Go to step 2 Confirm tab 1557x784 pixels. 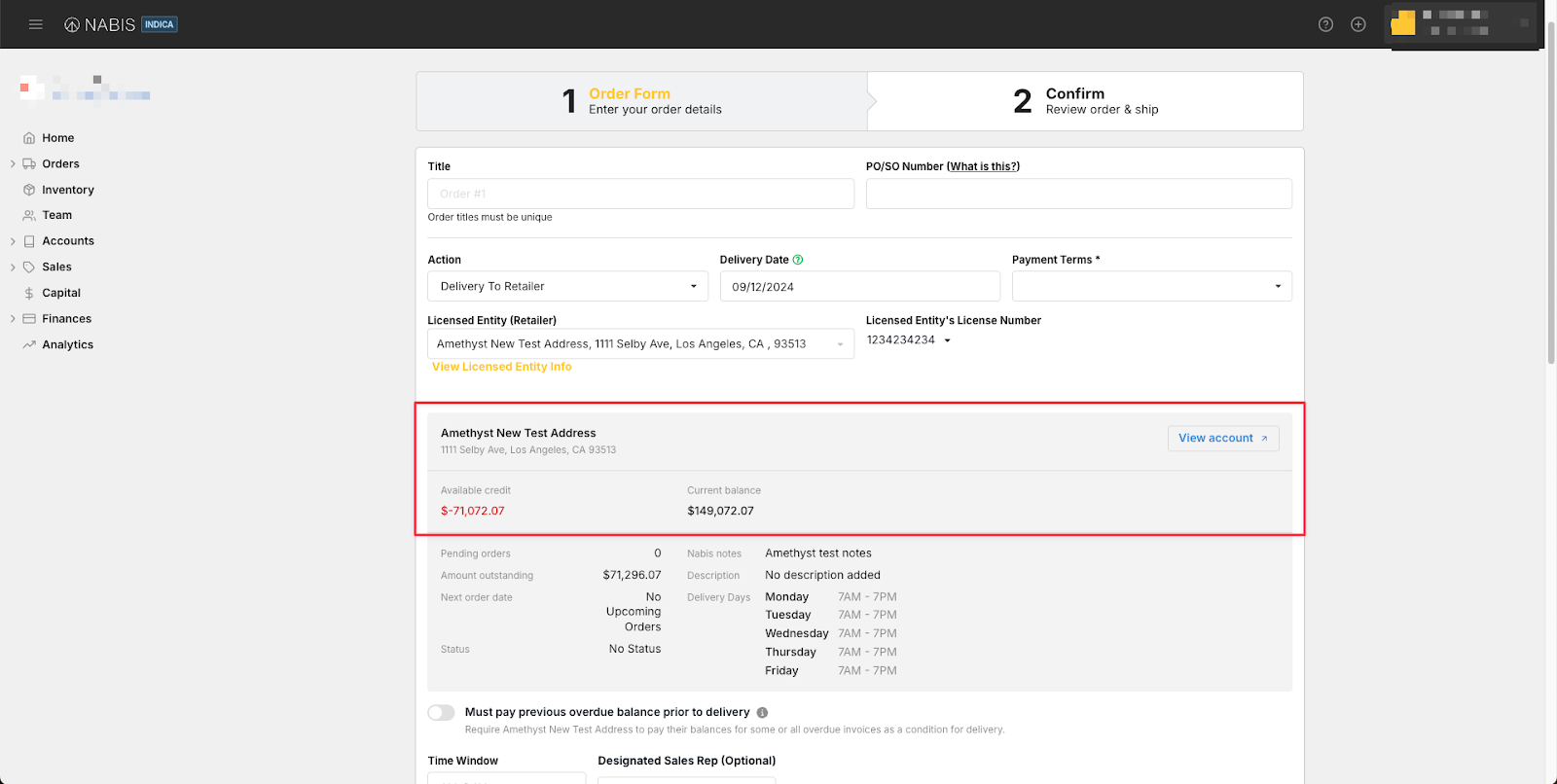(x=1084, y=101)
